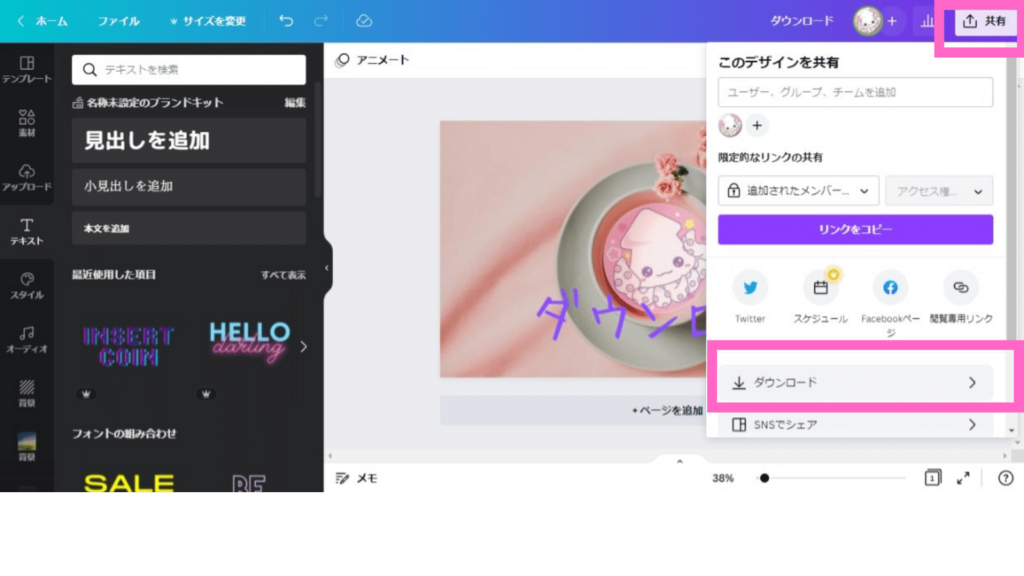Screen dimensions: 1024x576
Task: Open the アップロード uploads panel
Action: click(27, 177)
